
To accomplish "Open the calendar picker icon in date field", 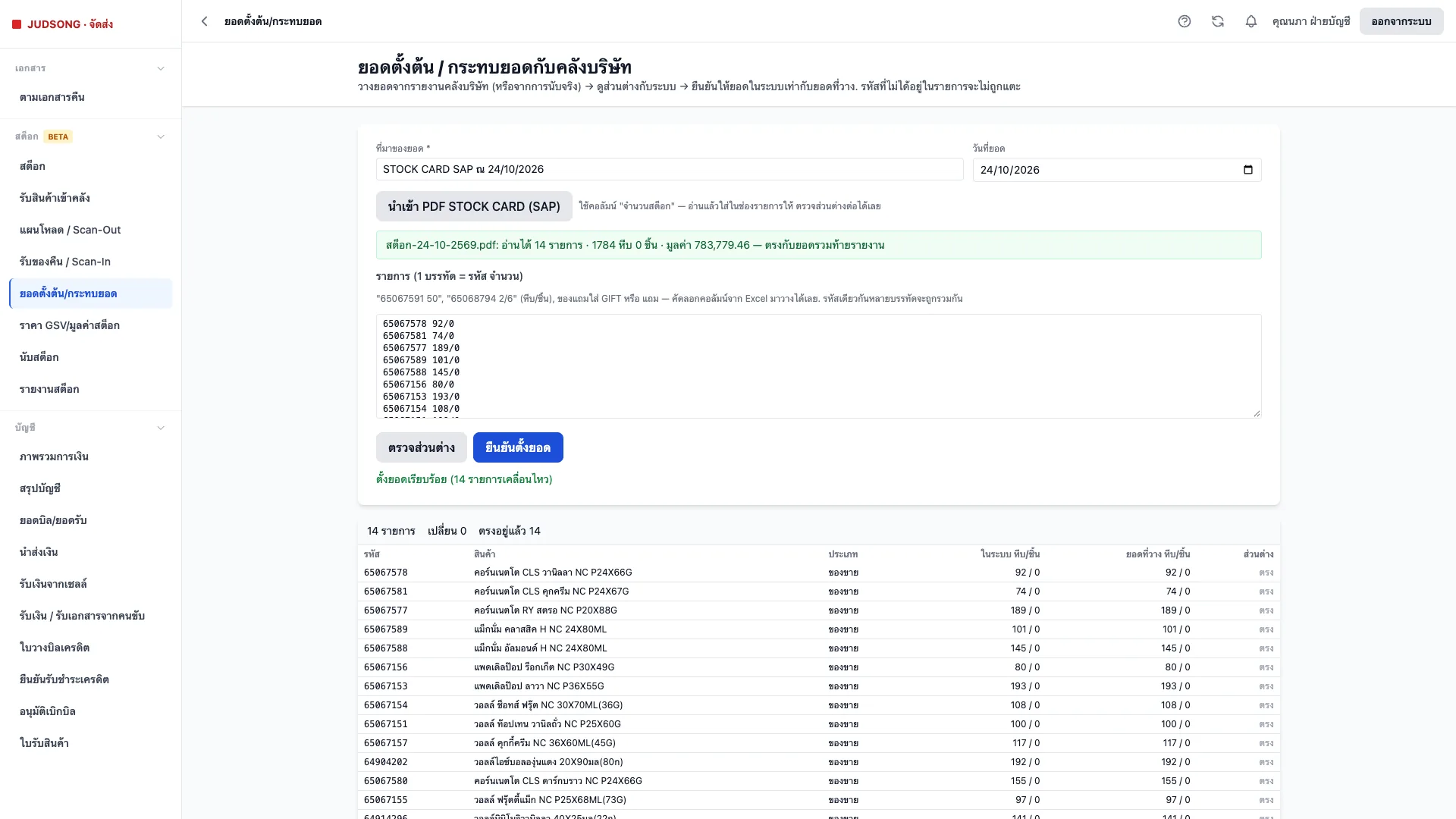I will (1248, 170).
